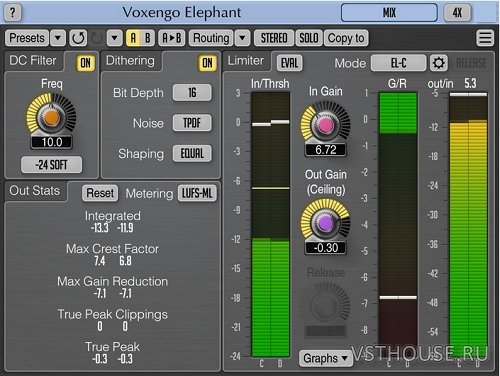Expand the Presets dropdown arrow
This screenshot has height=376, width=500.
pos(58,38)
